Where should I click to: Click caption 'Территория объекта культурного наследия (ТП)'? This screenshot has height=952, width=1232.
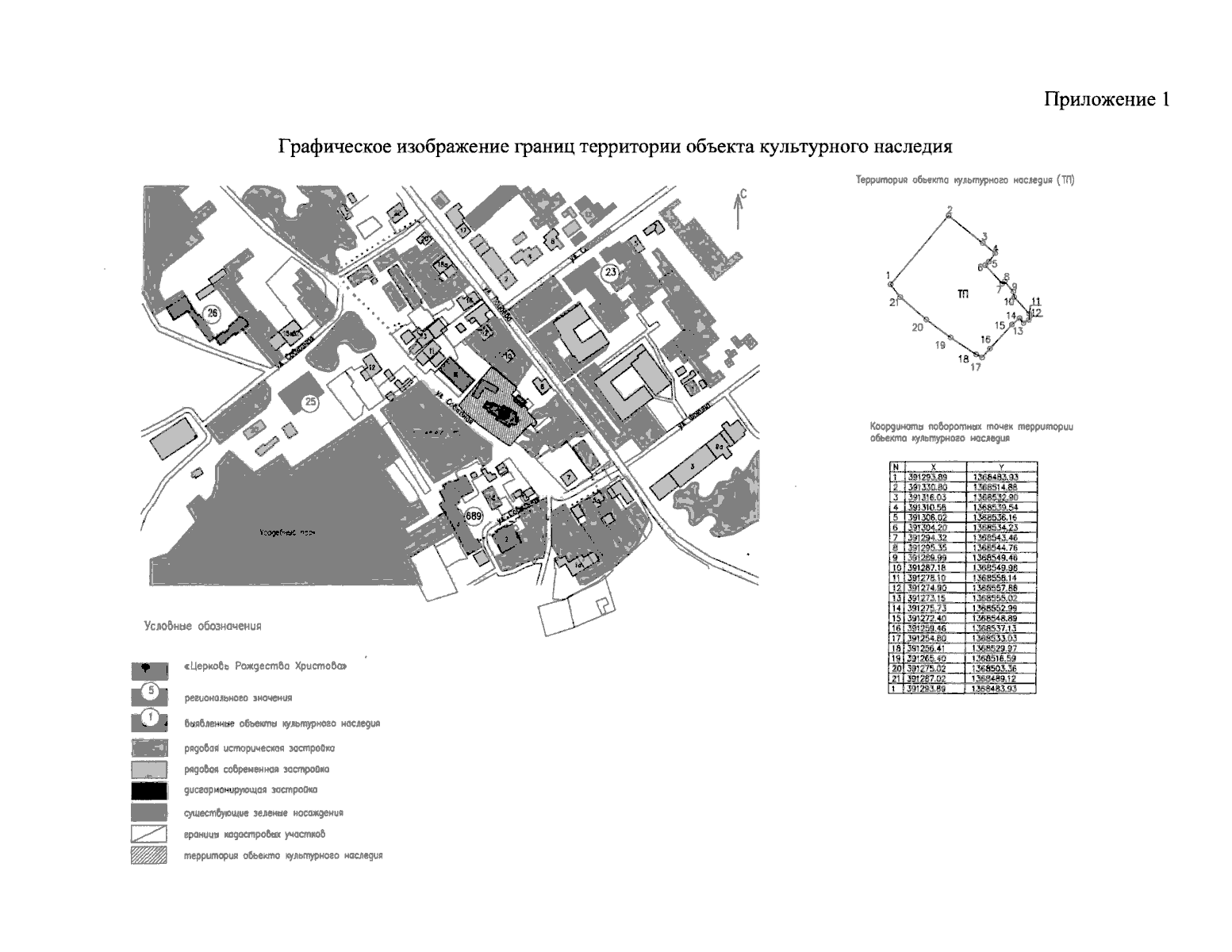(x=965, y=180)
